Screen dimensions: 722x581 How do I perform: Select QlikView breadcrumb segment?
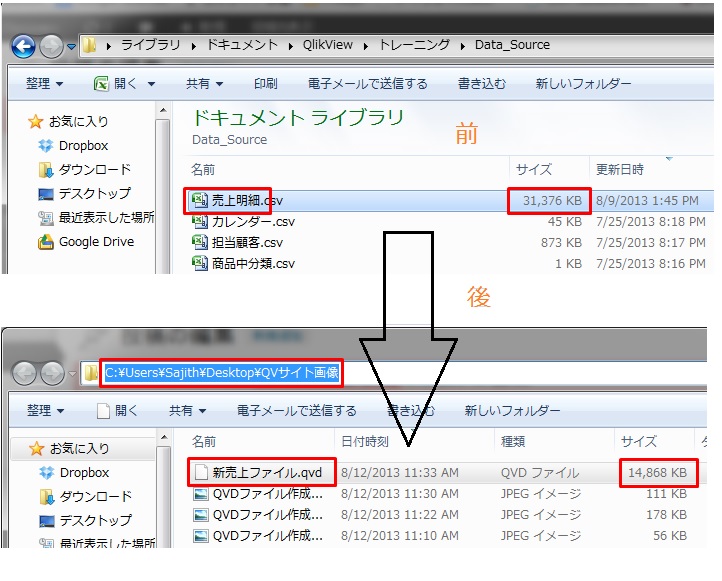click(327, 45)
